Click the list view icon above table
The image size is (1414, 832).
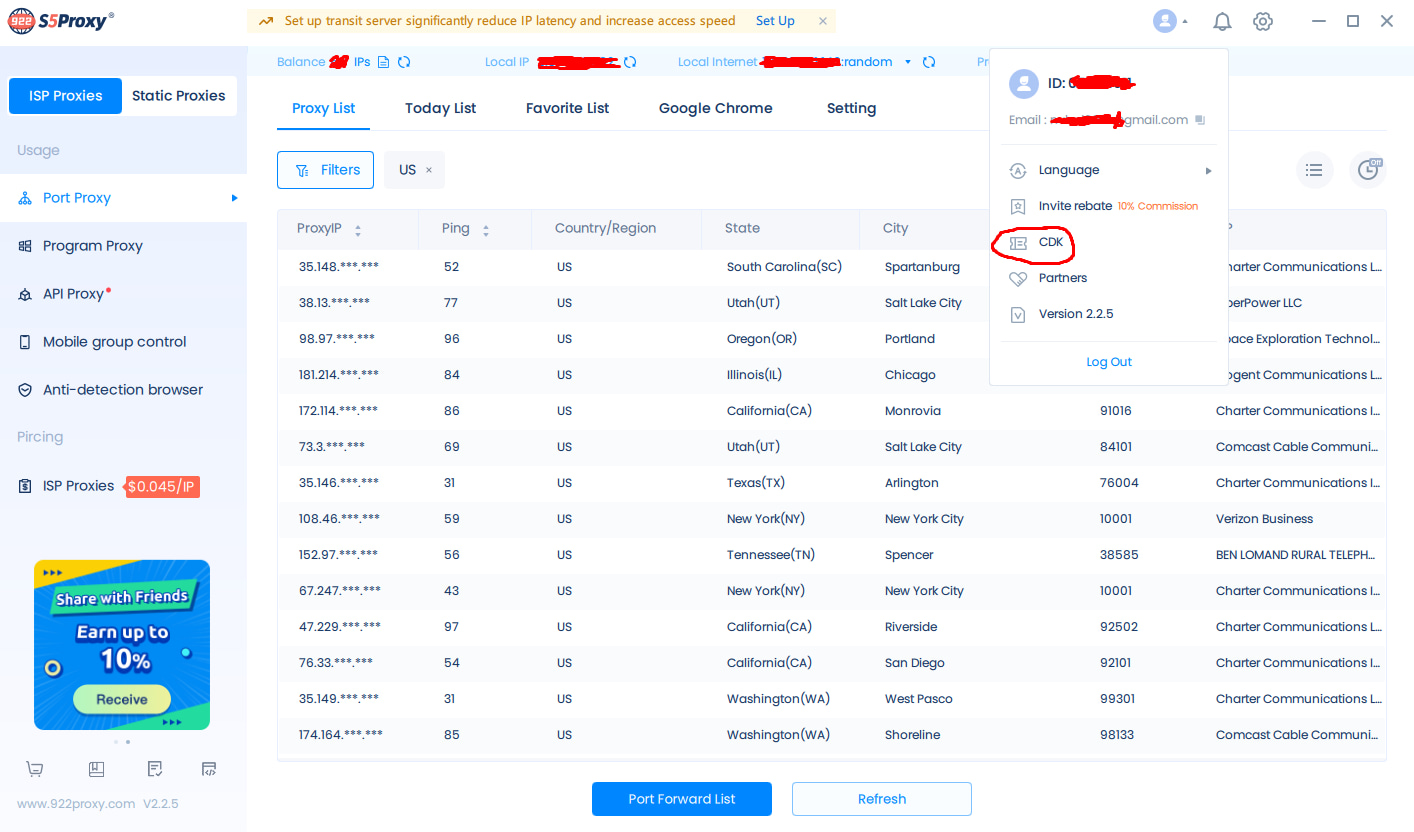[1314, 170]
